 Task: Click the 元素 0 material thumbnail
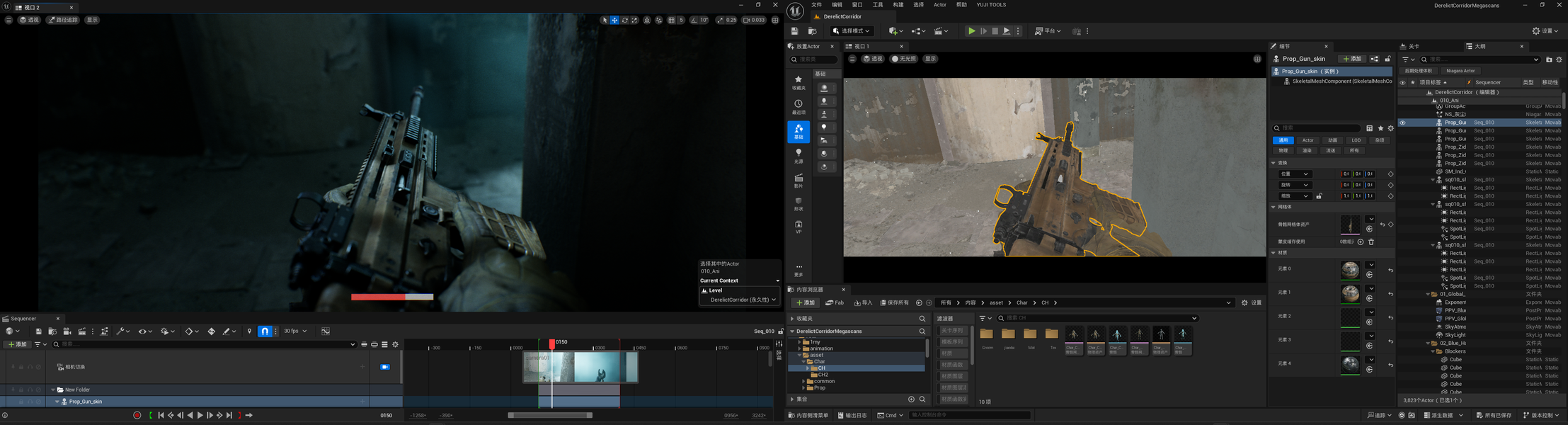[1350, 270]
